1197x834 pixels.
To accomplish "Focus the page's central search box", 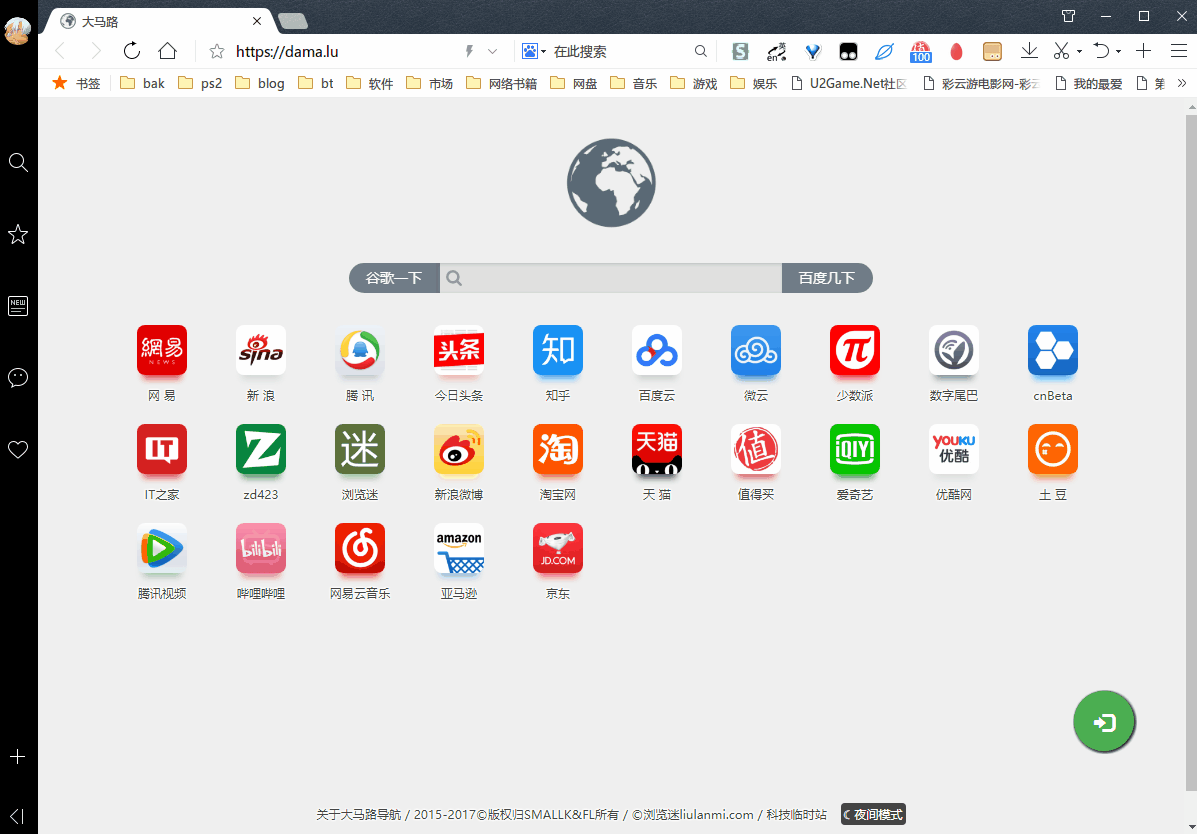I will click(x=611, y=278).
